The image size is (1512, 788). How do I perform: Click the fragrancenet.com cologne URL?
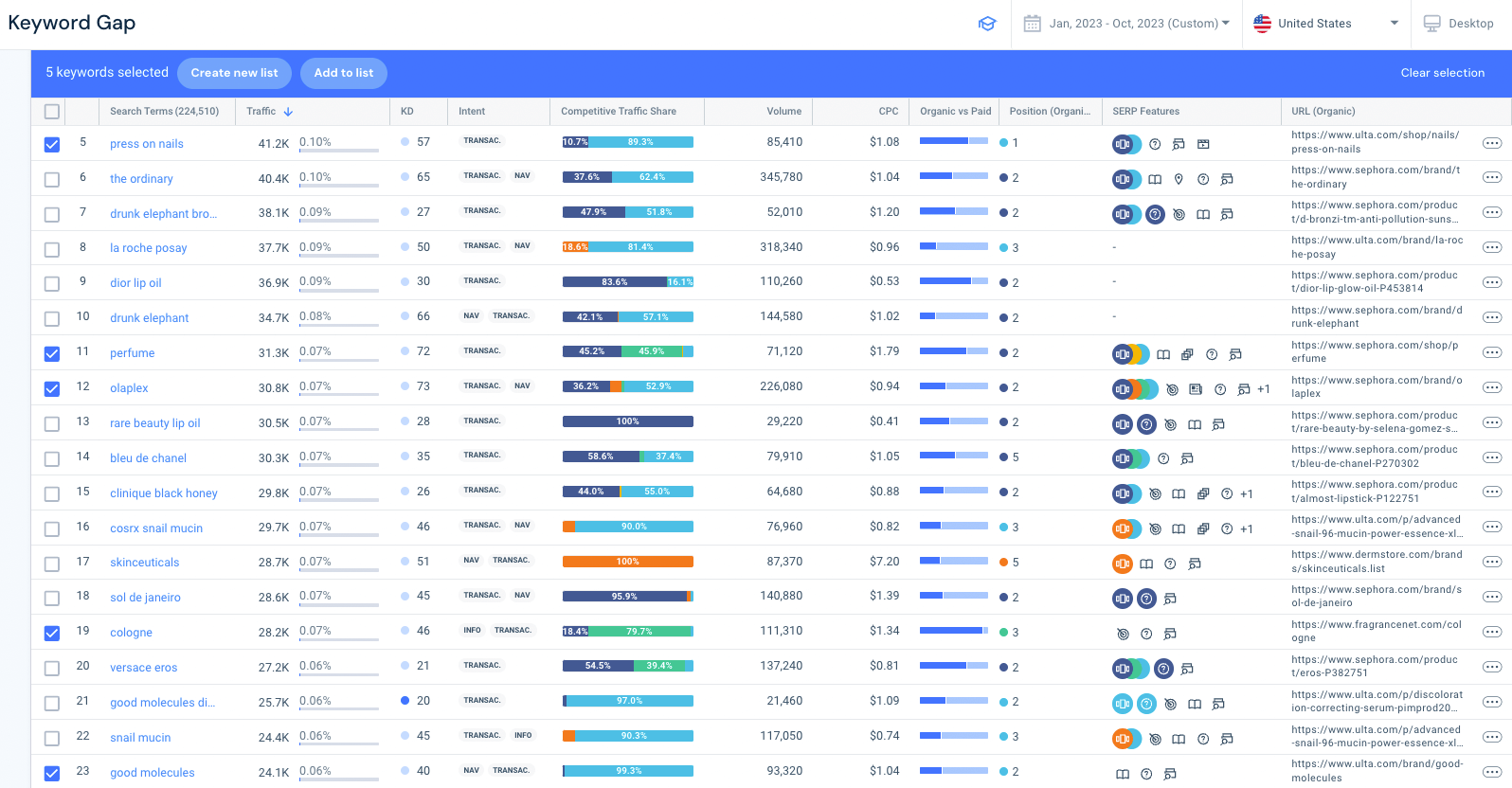tap(1377, 631)
